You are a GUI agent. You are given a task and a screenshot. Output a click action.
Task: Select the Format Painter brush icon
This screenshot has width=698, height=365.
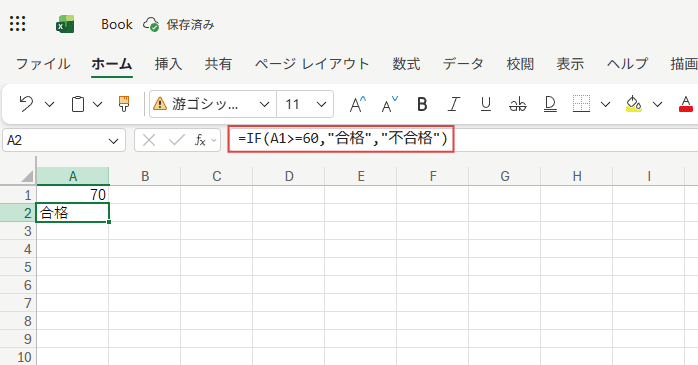click(x=124, y=104)
